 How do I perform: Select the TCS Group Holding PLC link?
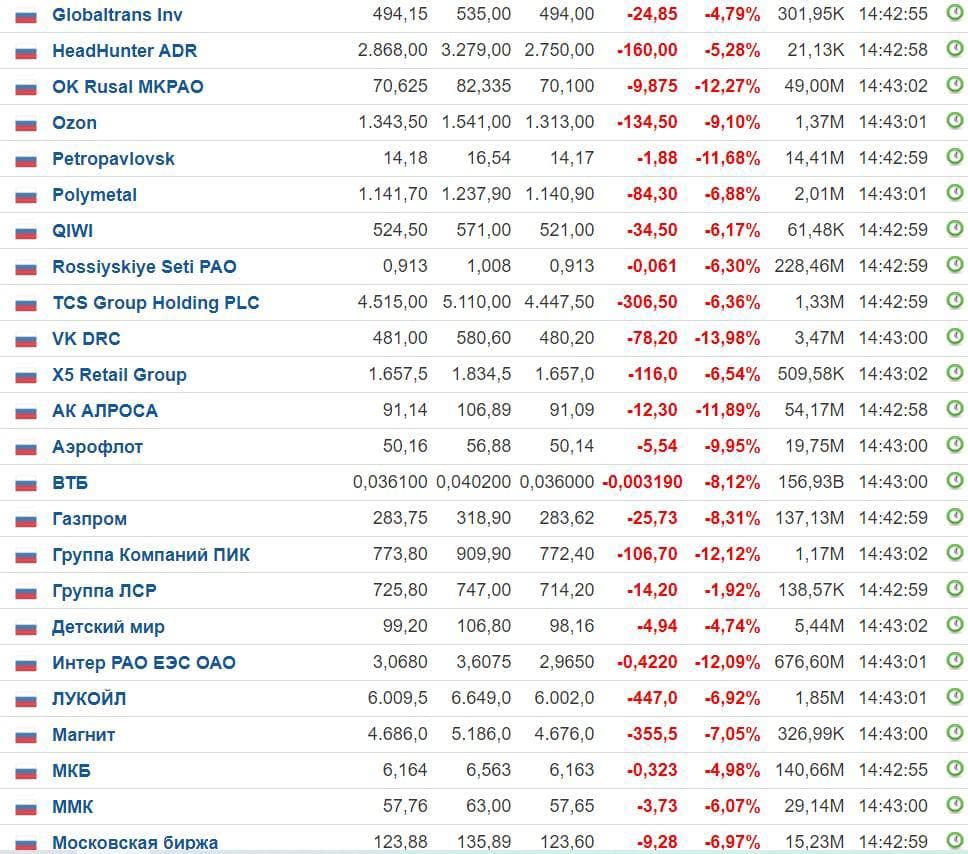pyautogui.click(x=156, y=303)
